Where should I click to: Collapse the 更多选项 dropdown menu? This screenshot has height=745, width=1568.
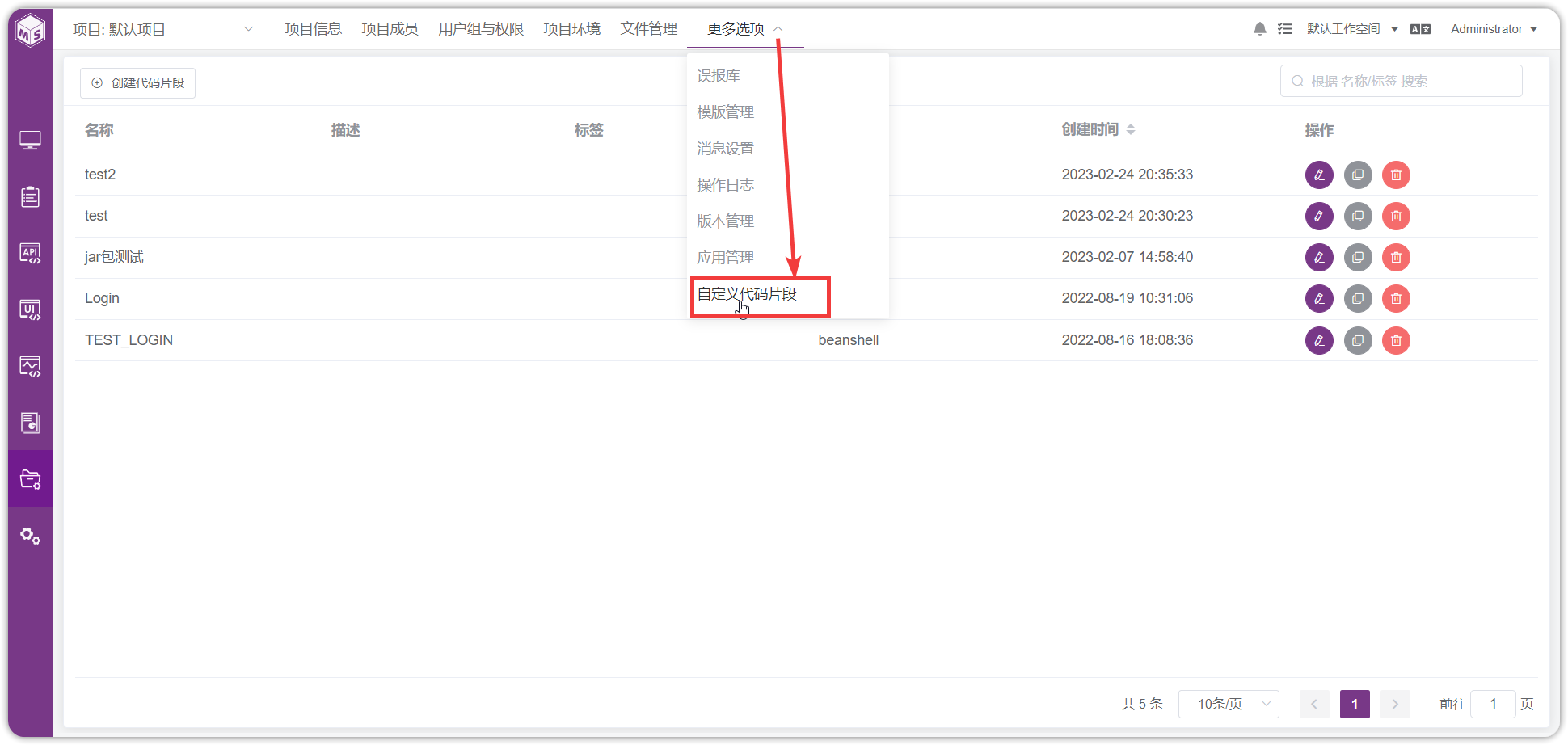pyautogui.click(x=744, y=29)
